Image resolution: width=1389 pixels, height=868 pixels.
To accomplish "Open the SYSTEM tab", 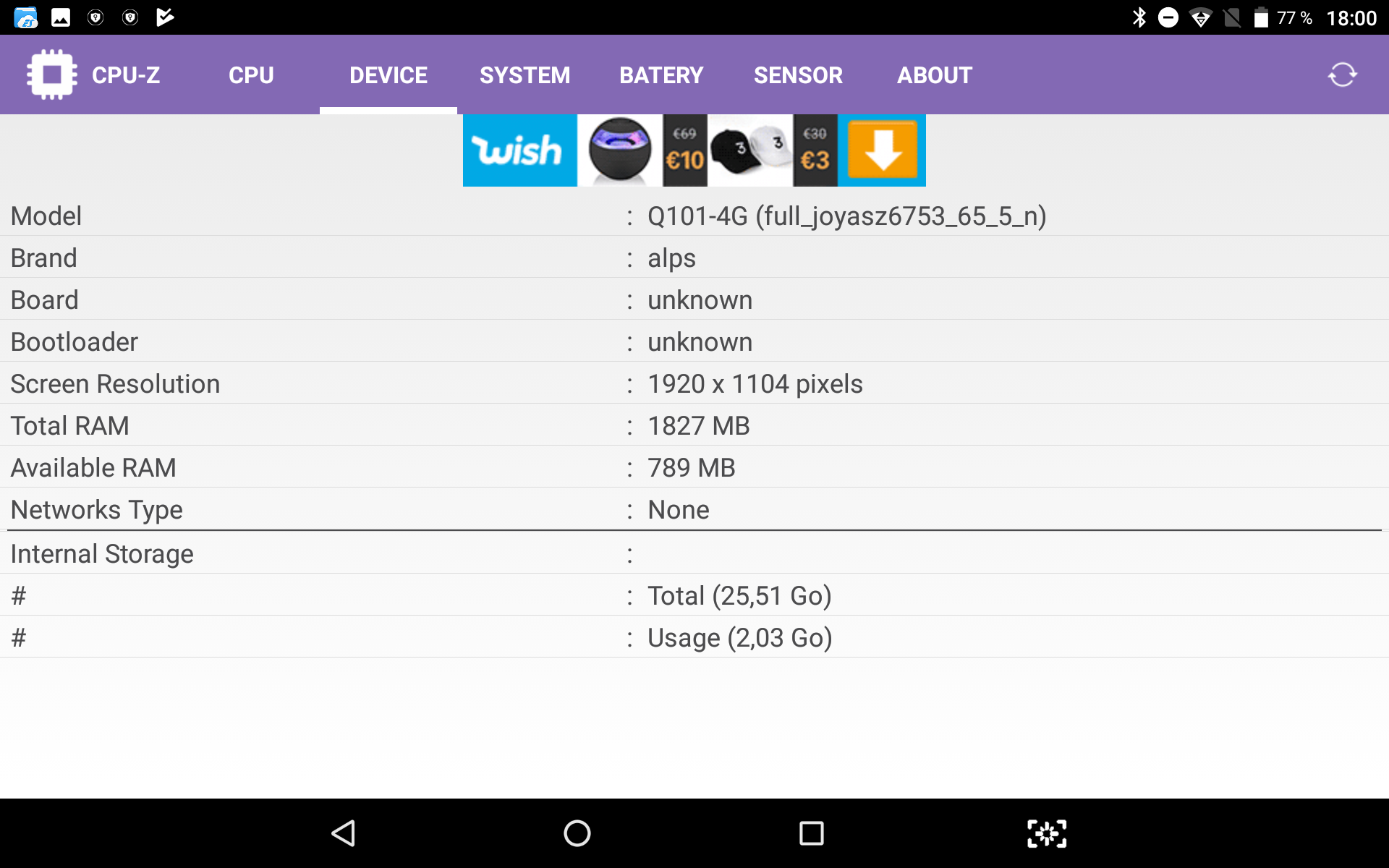I will point(524,75).
